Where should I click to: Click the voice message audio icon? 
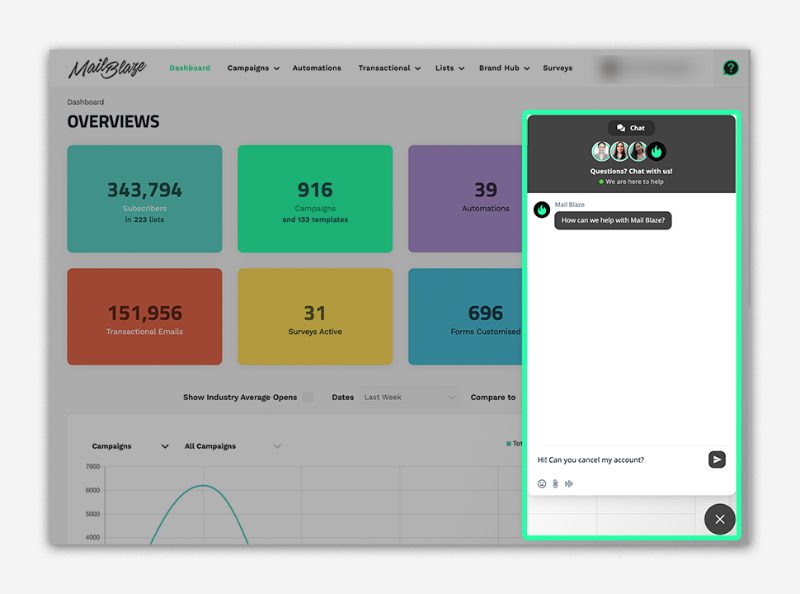[x=569, y=484]
